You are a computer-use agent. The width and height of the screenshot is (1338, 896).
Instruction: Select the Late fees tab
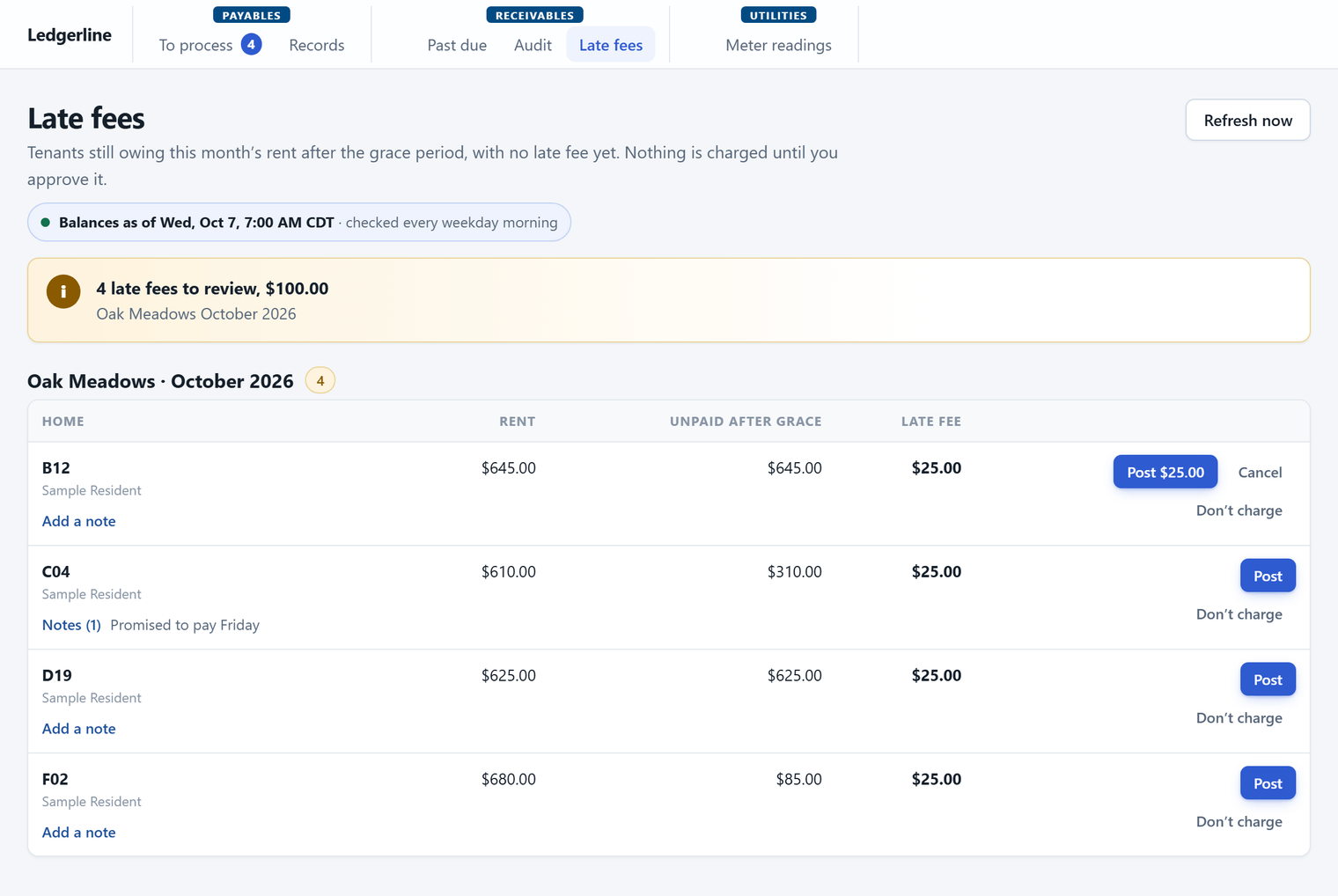[611, 45]
